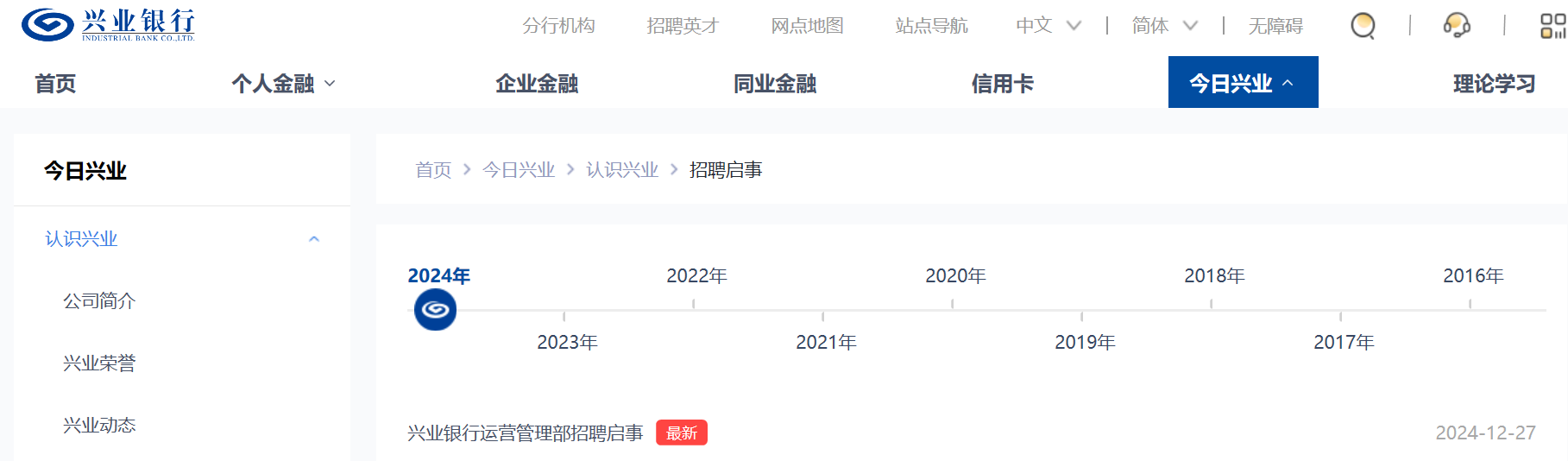
Task: Open the search magnifier icon
Action: [x=1363, y=26]
